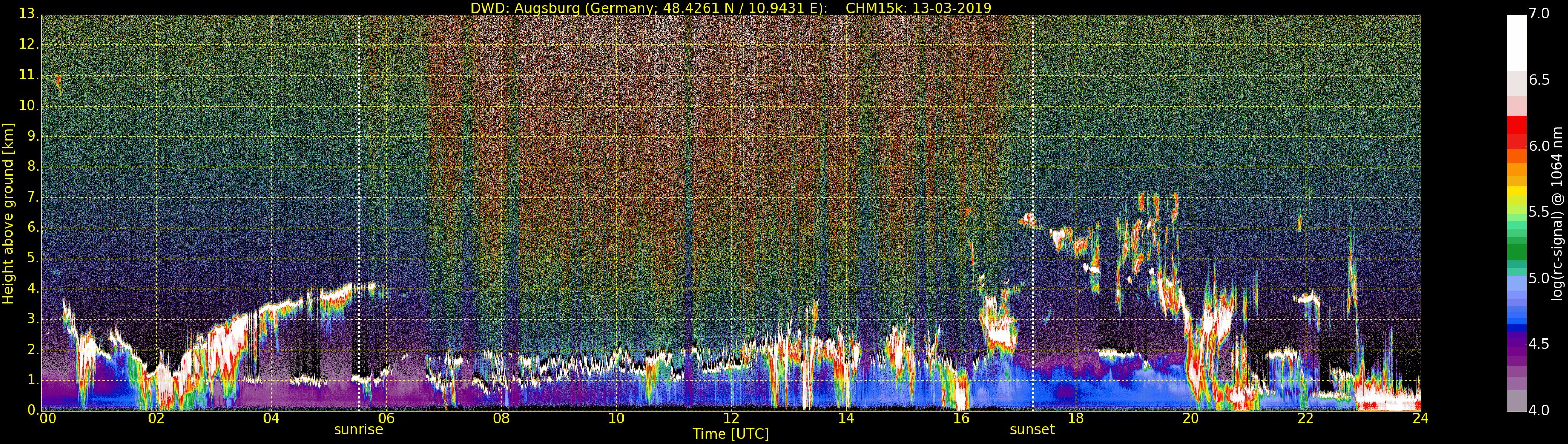Click the "12." height axis tick label
The height and width of the screenshot is (444, 1568).
(x=29, y=44)
